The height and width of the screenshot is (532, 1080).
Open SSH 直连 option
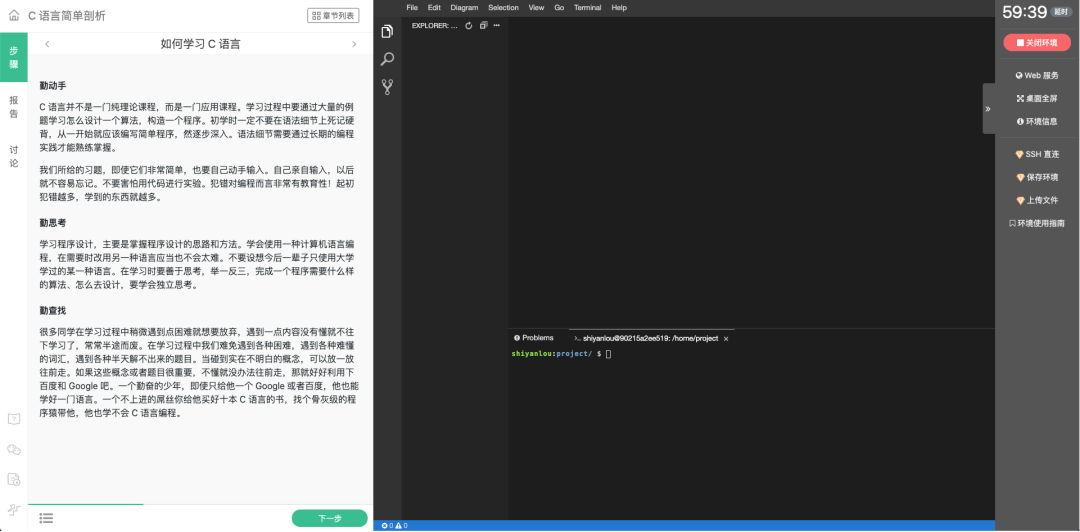(x=1037, y=154)
